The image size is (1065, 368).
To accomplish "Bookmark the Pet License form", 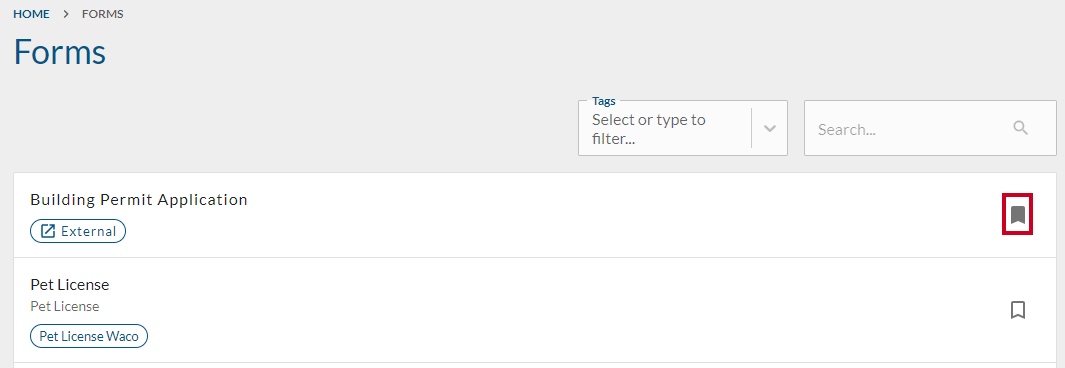I will tap(1017, 310).
